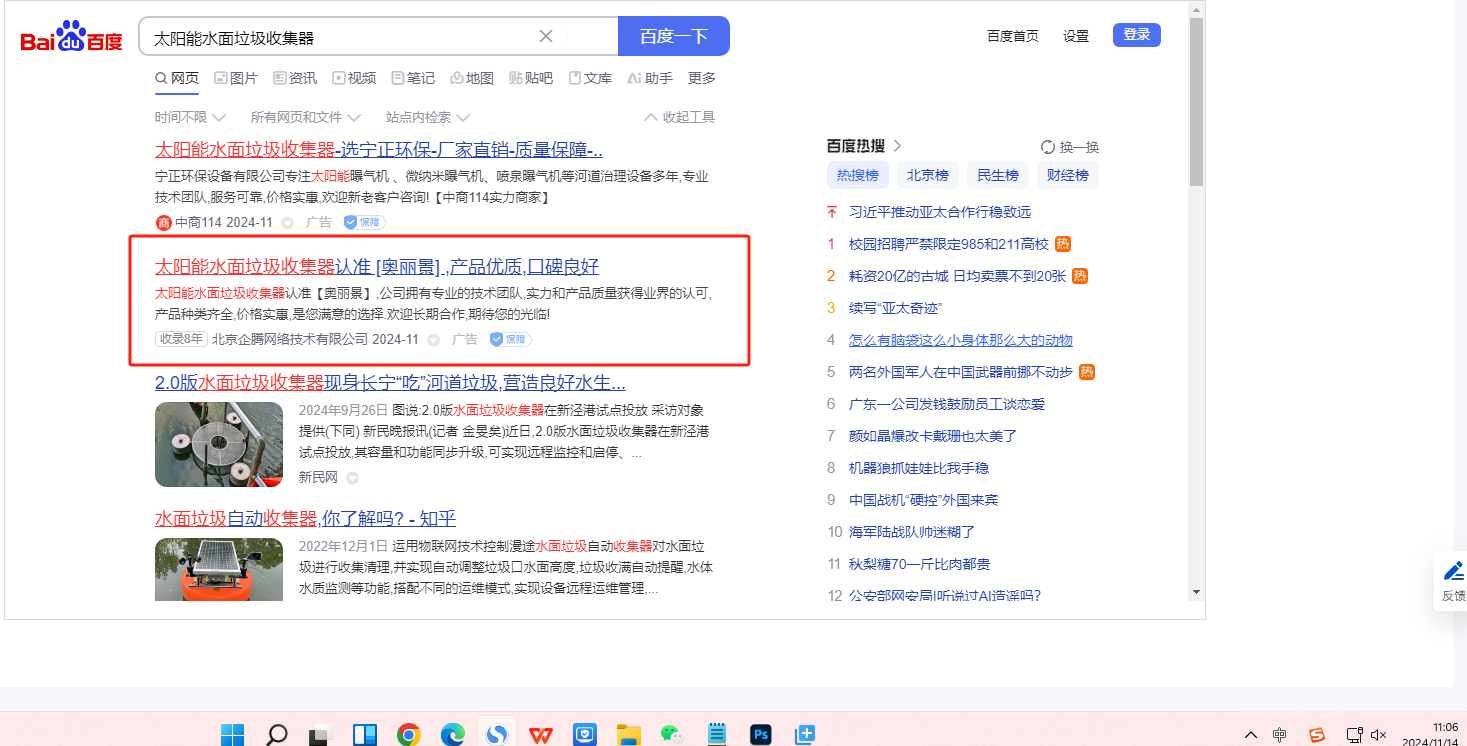Clear the search box with the X icon
Screen dimensions: 1467x746
[546, 37]
